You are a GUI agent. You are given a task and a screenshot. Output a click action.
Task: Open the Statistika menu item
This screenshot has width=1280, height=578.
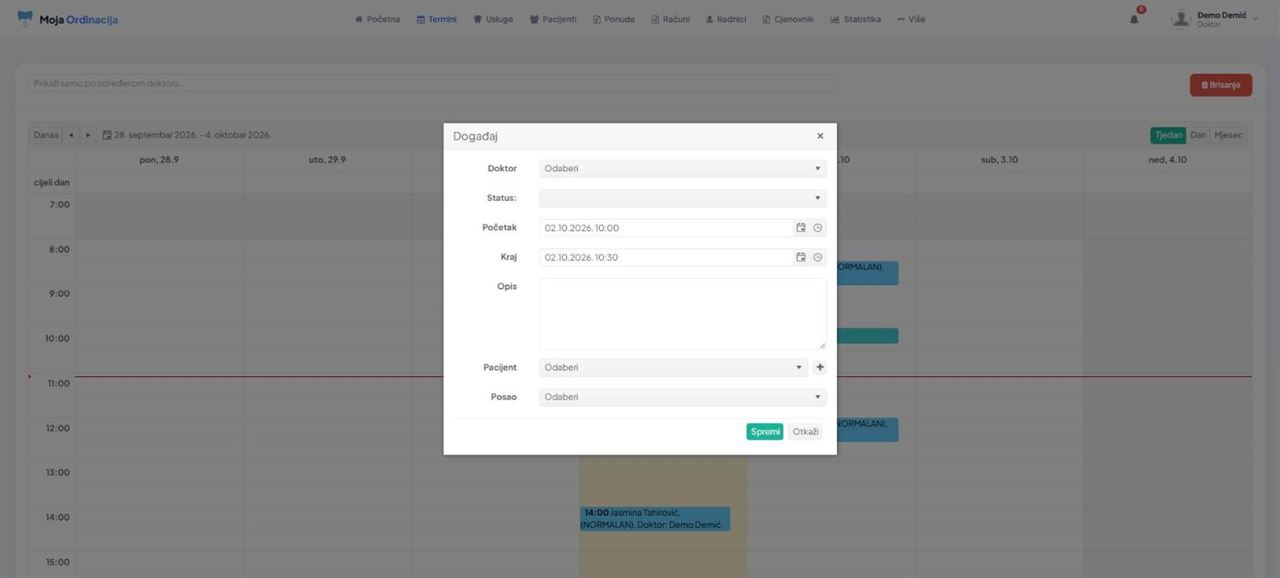point(855,19)
